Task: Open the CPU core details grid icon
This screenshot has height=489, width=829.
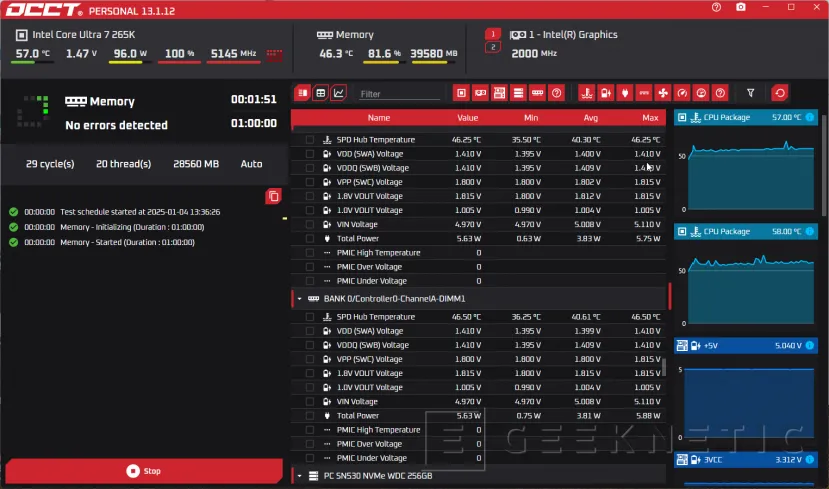Action: [274, 54]
